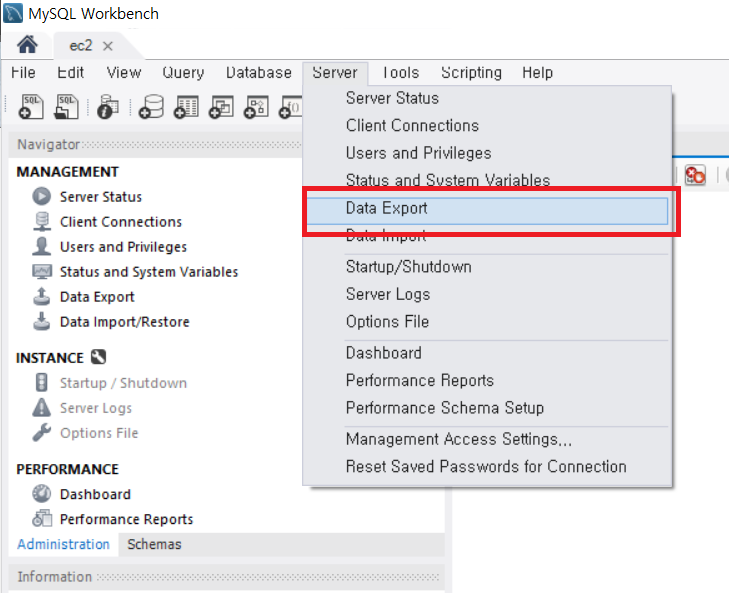
Task: Click the Options File wrench icon
Action: (x=41, y=433)
